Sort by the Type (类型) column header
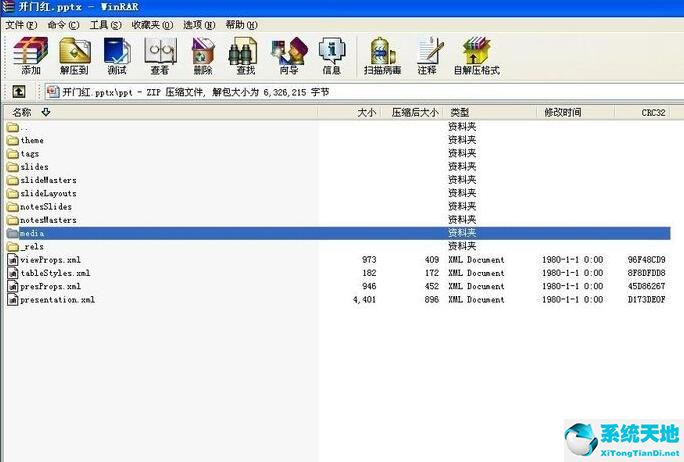684x462 pixels. tap(489, 113)
